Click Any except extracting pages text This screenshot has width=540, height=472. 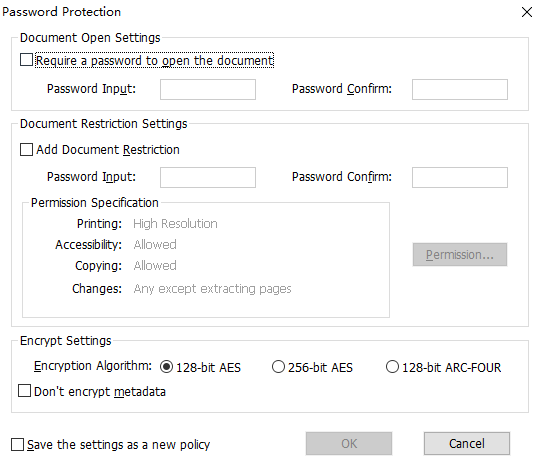coord(212,289)
